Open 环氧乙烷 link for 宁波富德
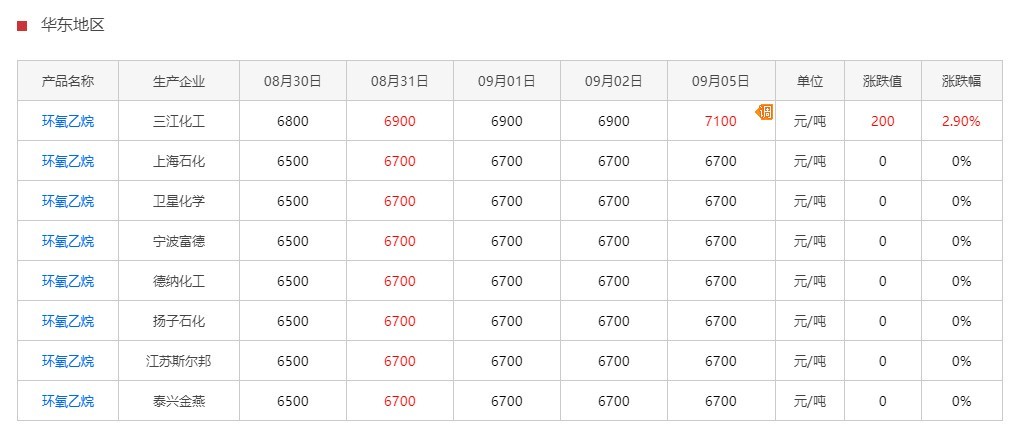This screenshot has width=1020, height=440. click(68, 241)
